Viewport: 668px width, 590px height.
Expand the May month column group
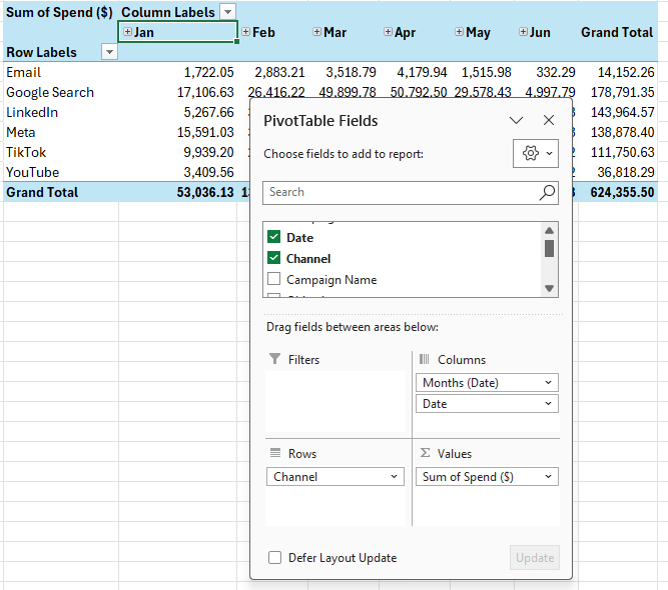(x=459, y=32)
